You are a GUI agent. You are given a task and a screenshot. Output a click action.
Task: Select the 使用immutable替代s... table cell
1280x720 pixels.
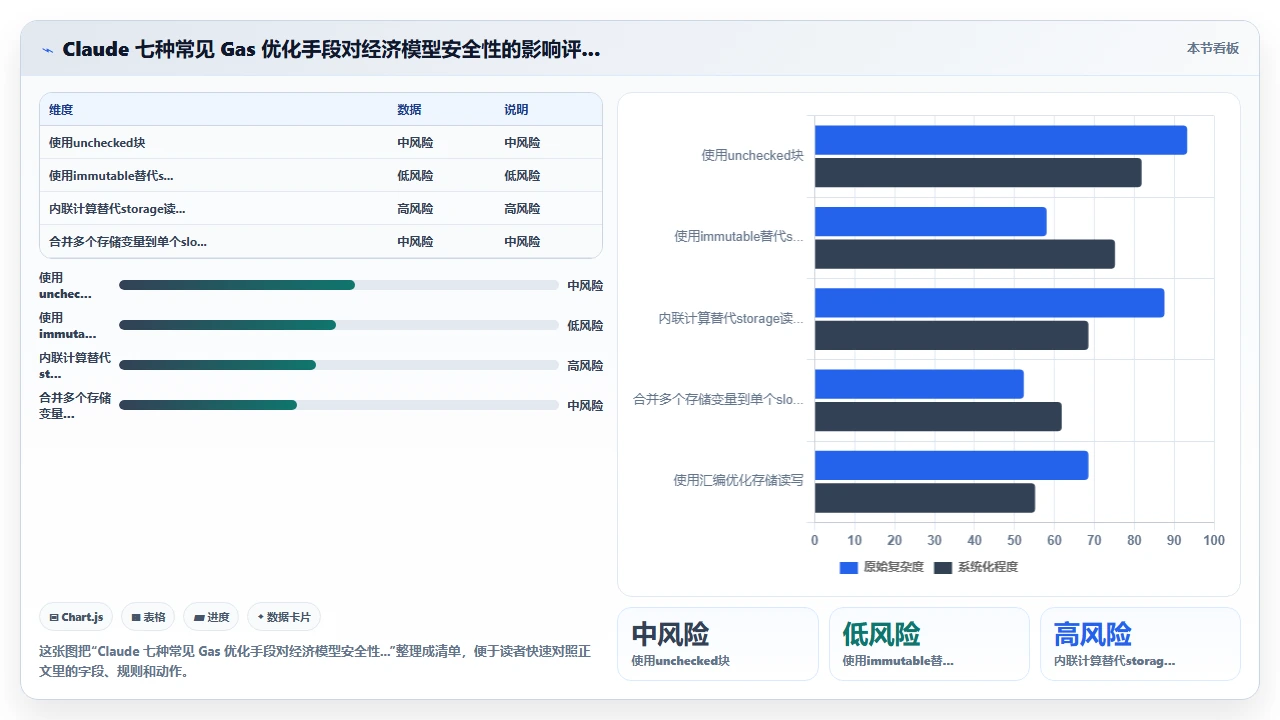click(111, 176)
